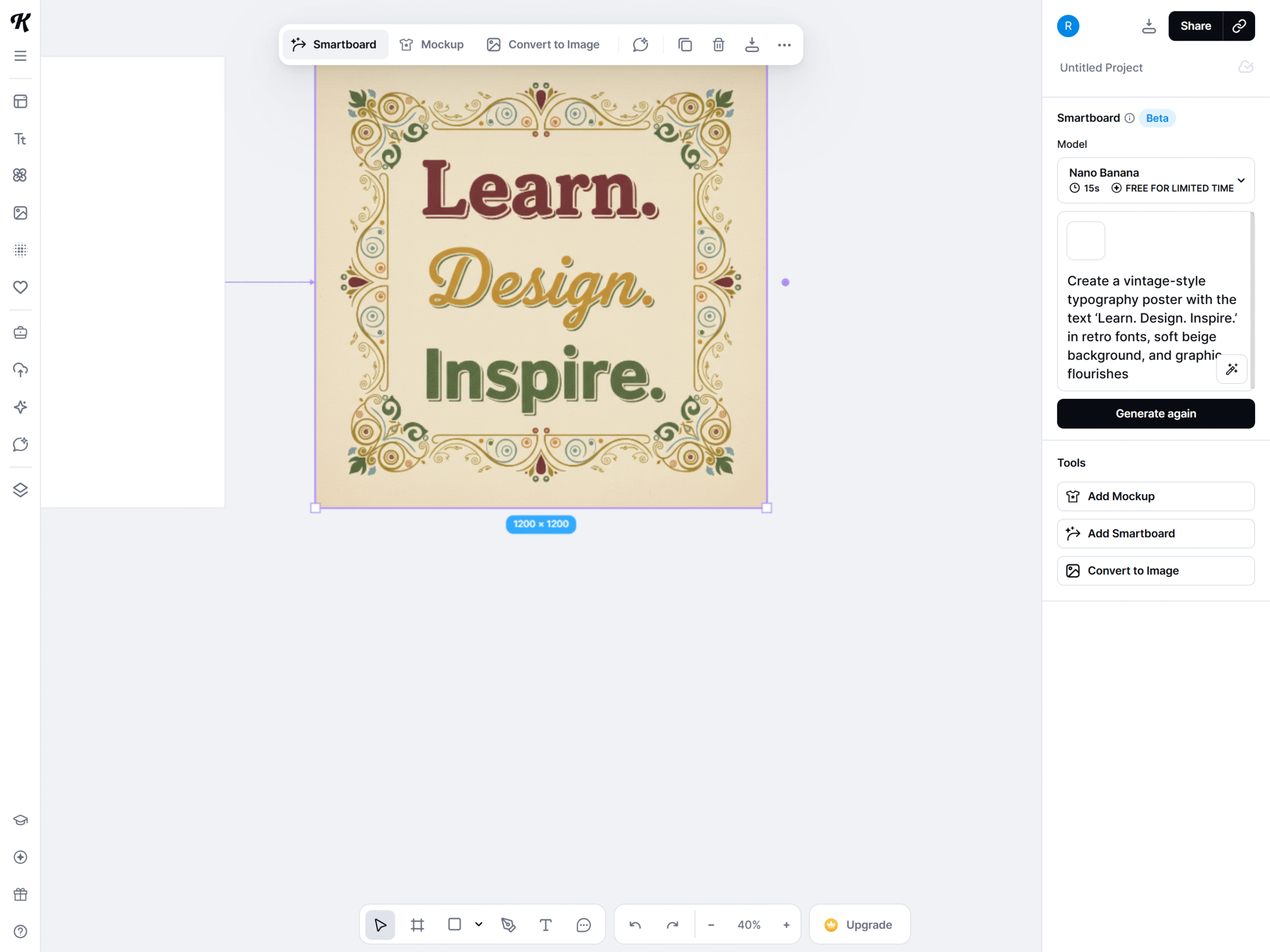
Task: Expand the shape tool dropdown arrow
Action: click(479, 924)
